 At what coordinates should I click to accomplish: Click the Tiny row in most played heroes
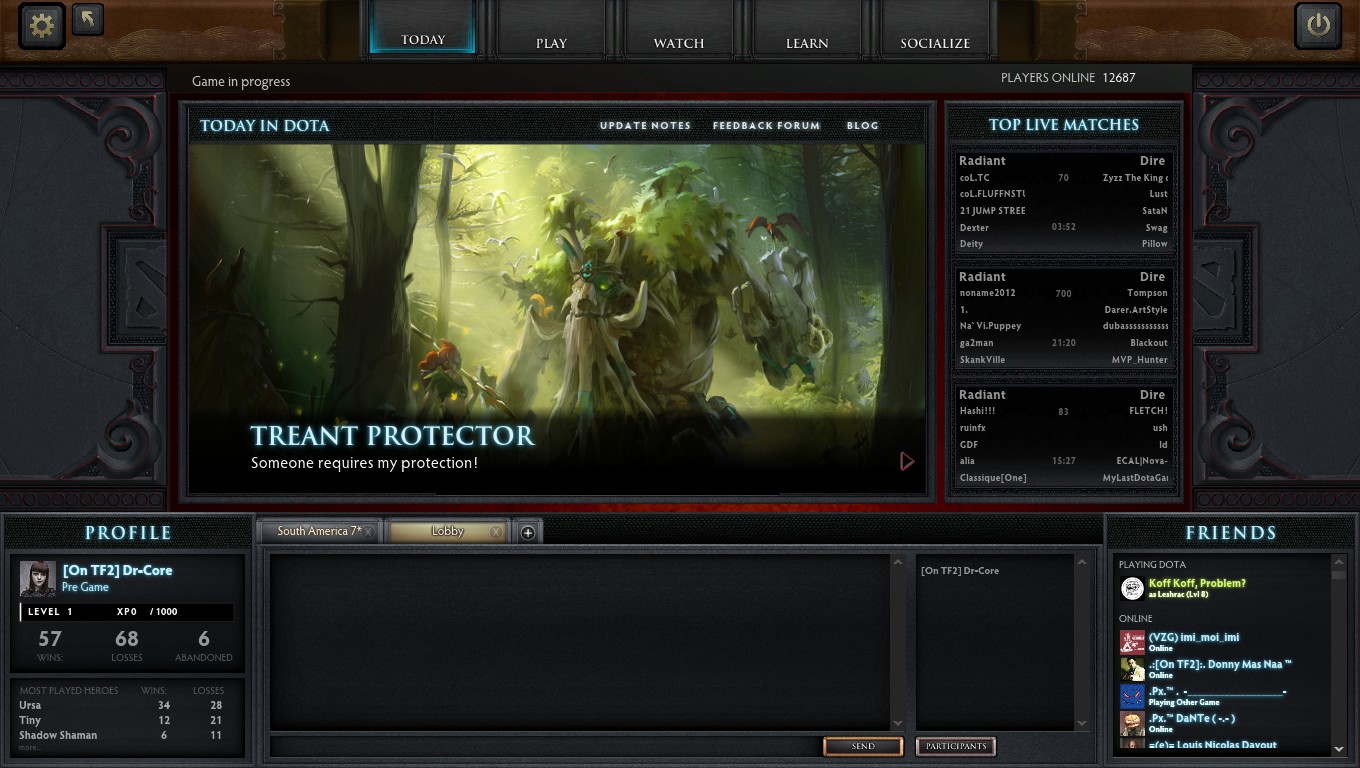(127, 720)
